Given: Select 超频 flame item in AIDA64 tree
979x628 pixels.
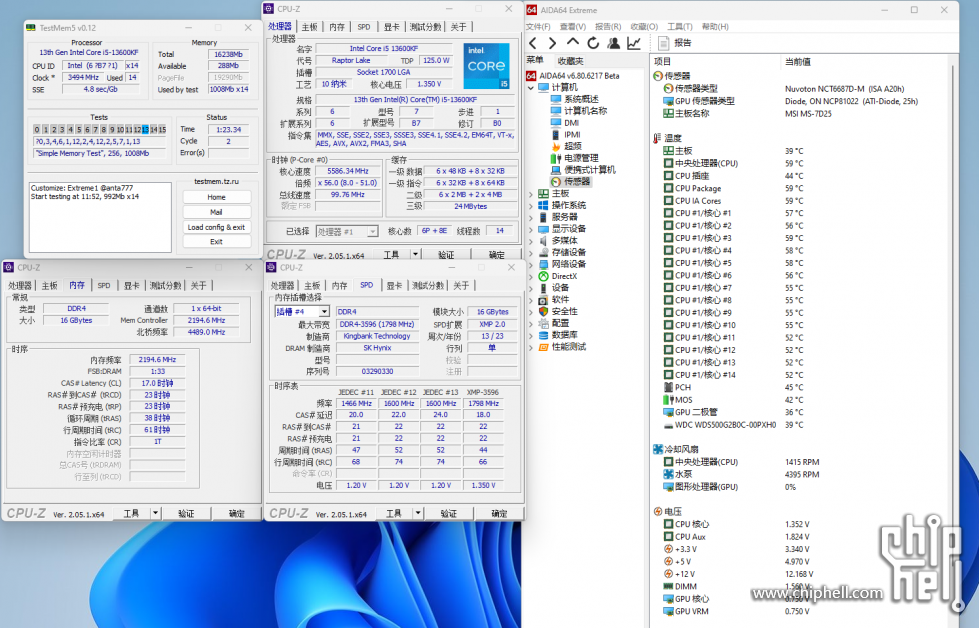Looking at the screenshot, I should (x=567, y=146).
